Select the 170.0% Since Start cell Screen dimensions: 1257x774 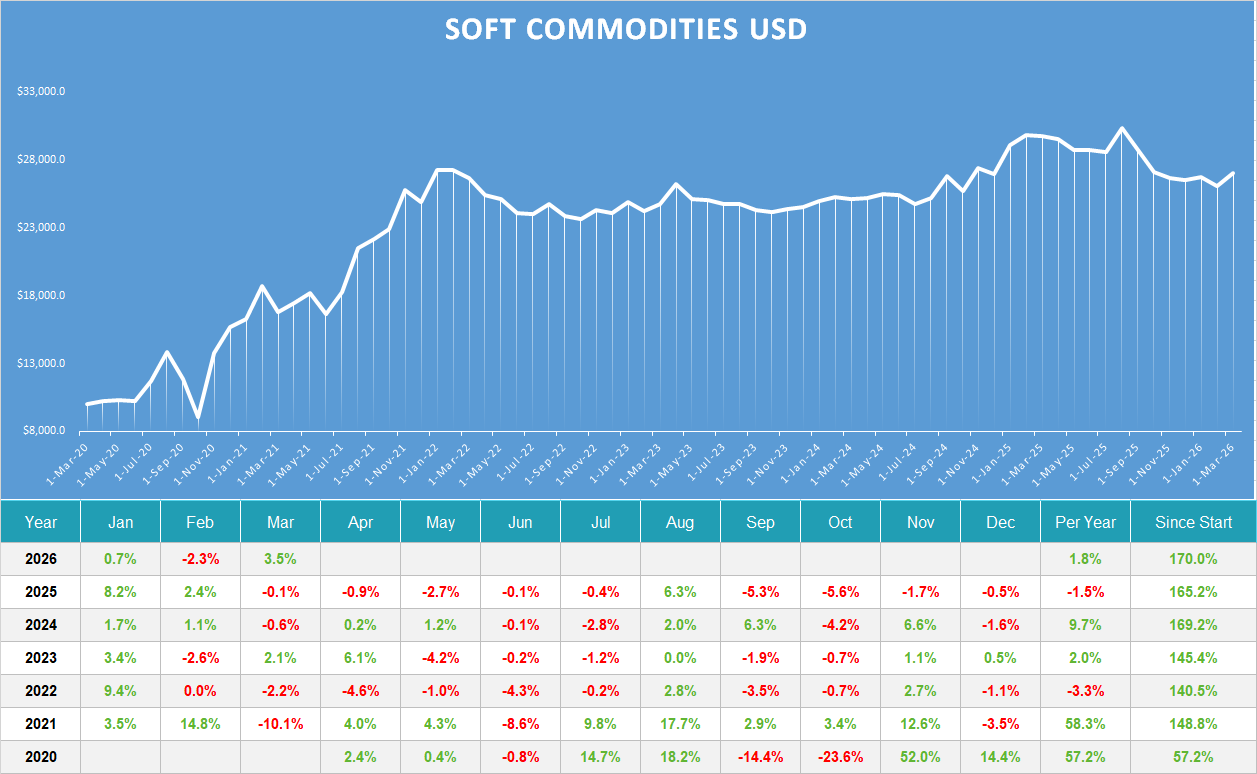click(x=1193, y=559)
